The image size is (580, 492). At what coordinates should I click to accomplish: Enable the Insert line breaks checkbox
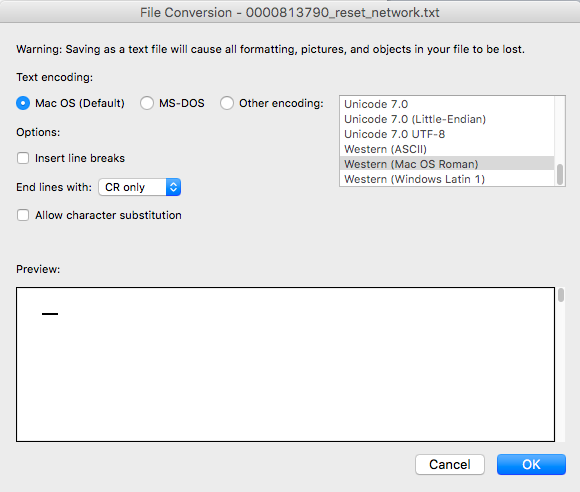[x=23, y=158]
